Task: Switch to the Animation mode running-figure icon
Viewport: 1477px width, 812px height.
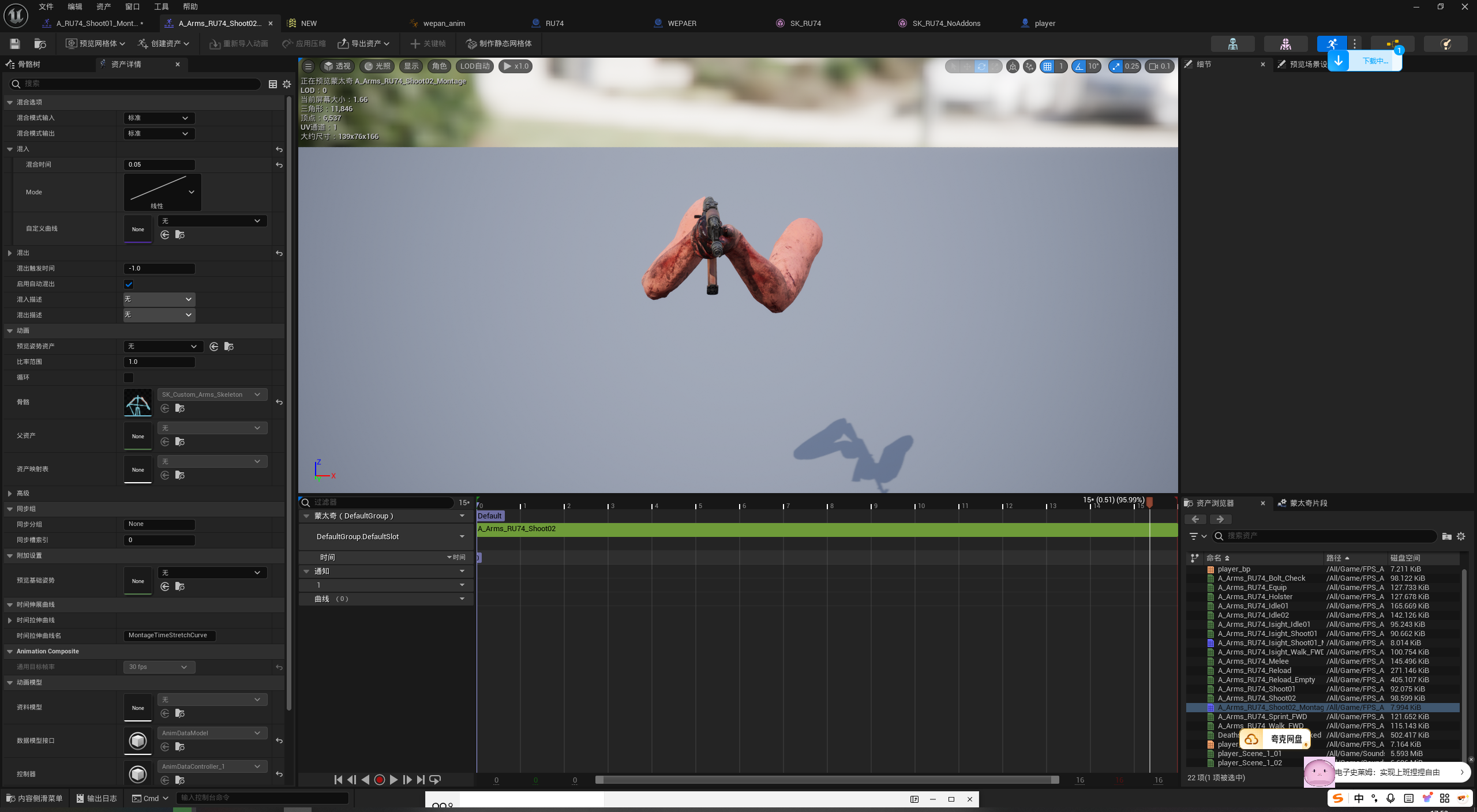Action: 1332,44
